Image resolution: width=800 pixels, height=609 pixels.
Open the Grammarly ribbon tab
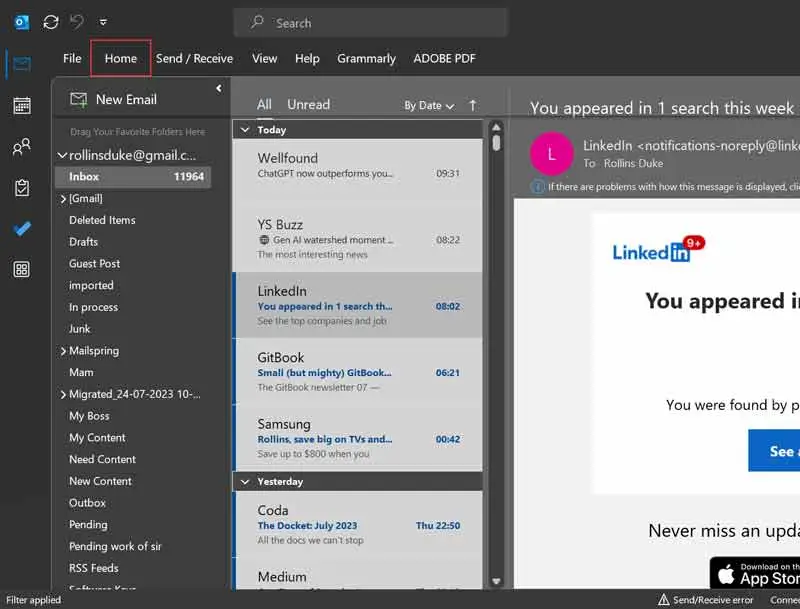366,59
